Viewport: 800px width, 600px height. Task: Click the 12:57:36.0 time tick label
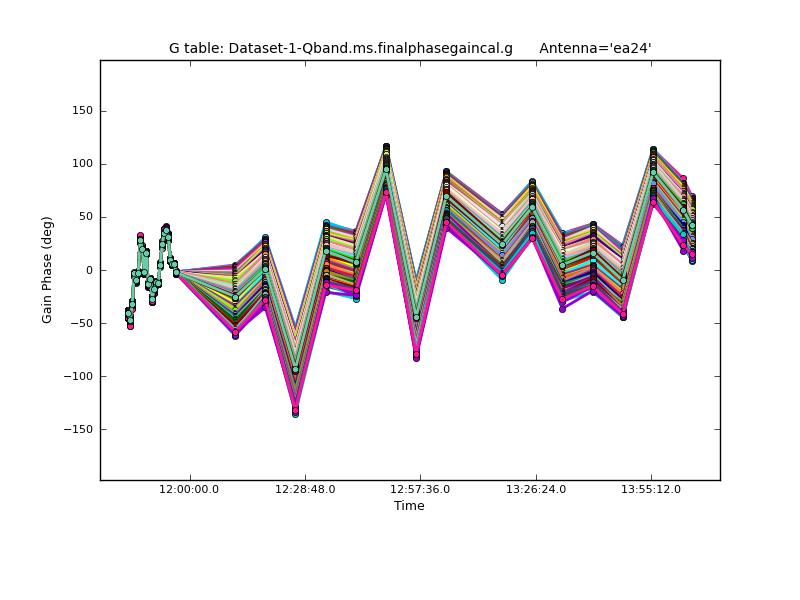[420, 490]
